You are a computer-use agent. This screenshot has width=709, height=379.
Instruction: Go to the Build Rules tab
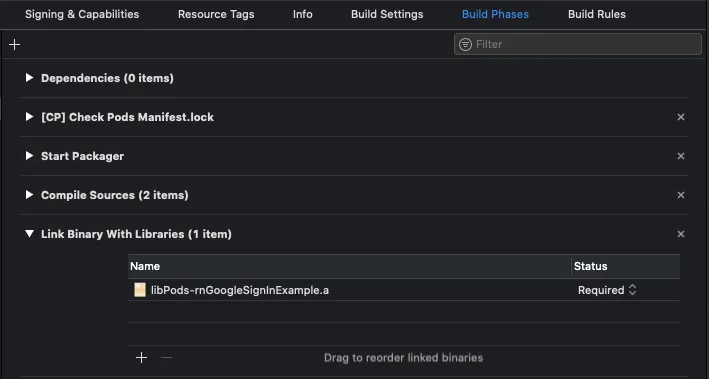click(x=597, y=14)
